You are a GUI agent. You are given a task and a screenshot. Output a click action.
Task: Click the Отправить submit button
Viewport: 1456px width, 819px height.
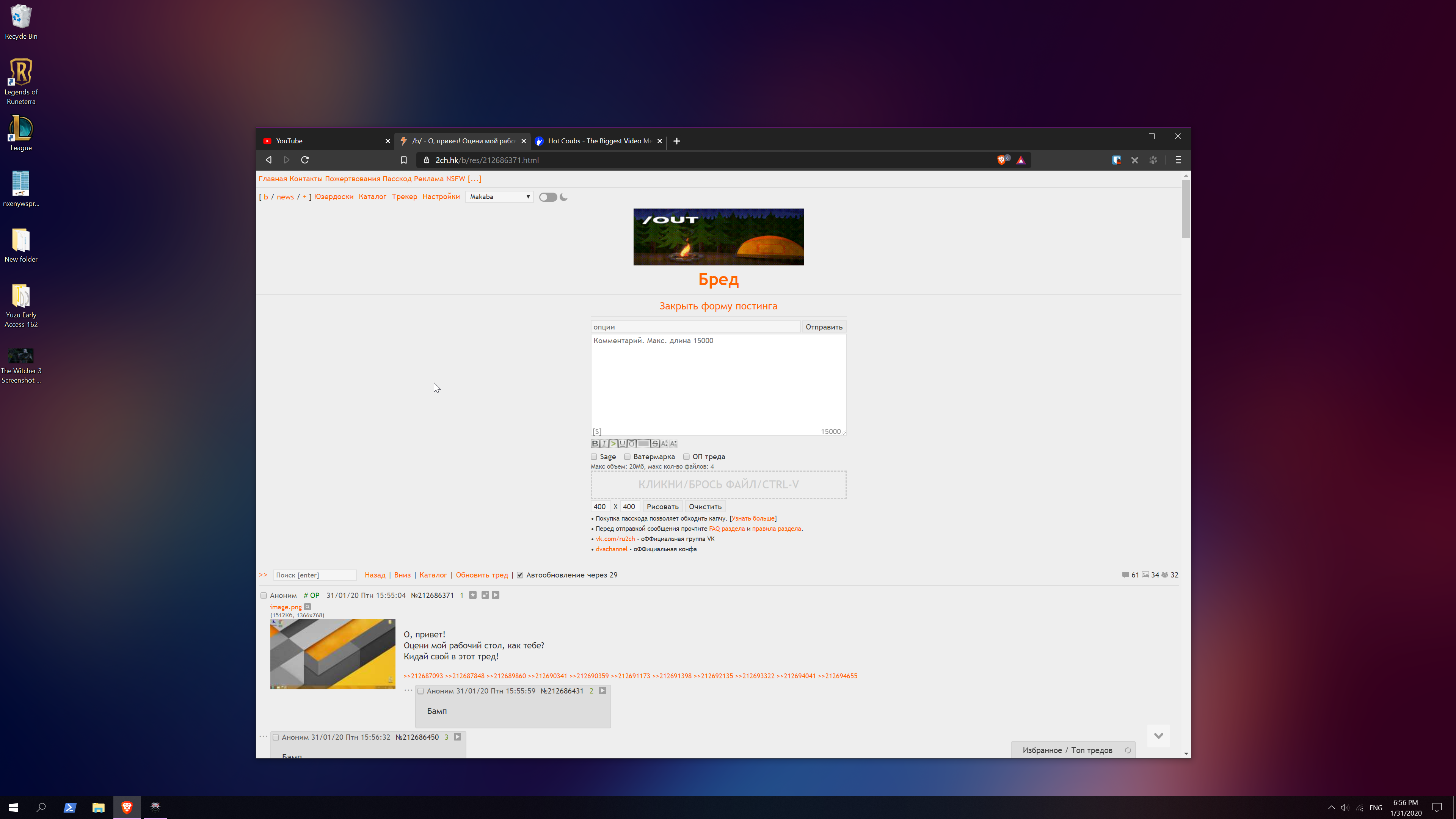pos(824,327)
